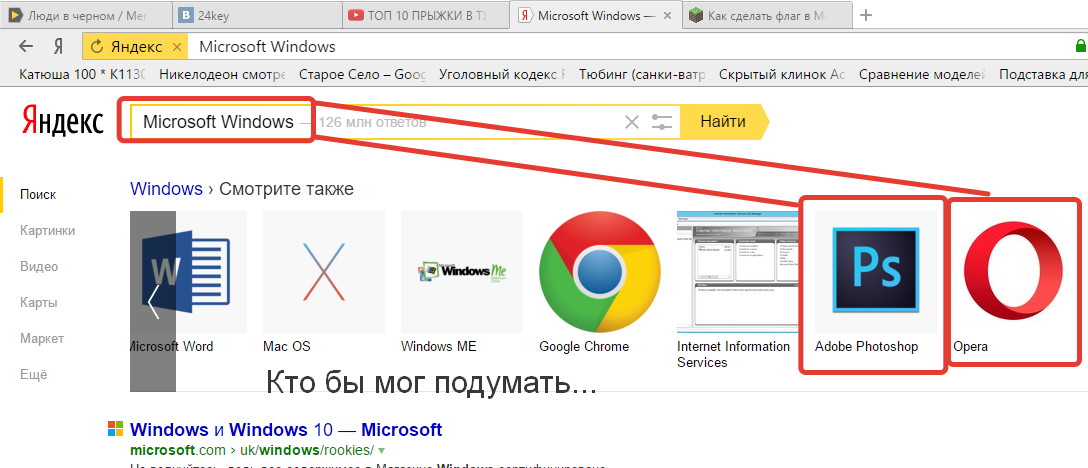Click the Internet Information Services caption
This screenshot has height=468, width=1088.
pyautogui.click(x=733, y=354)
